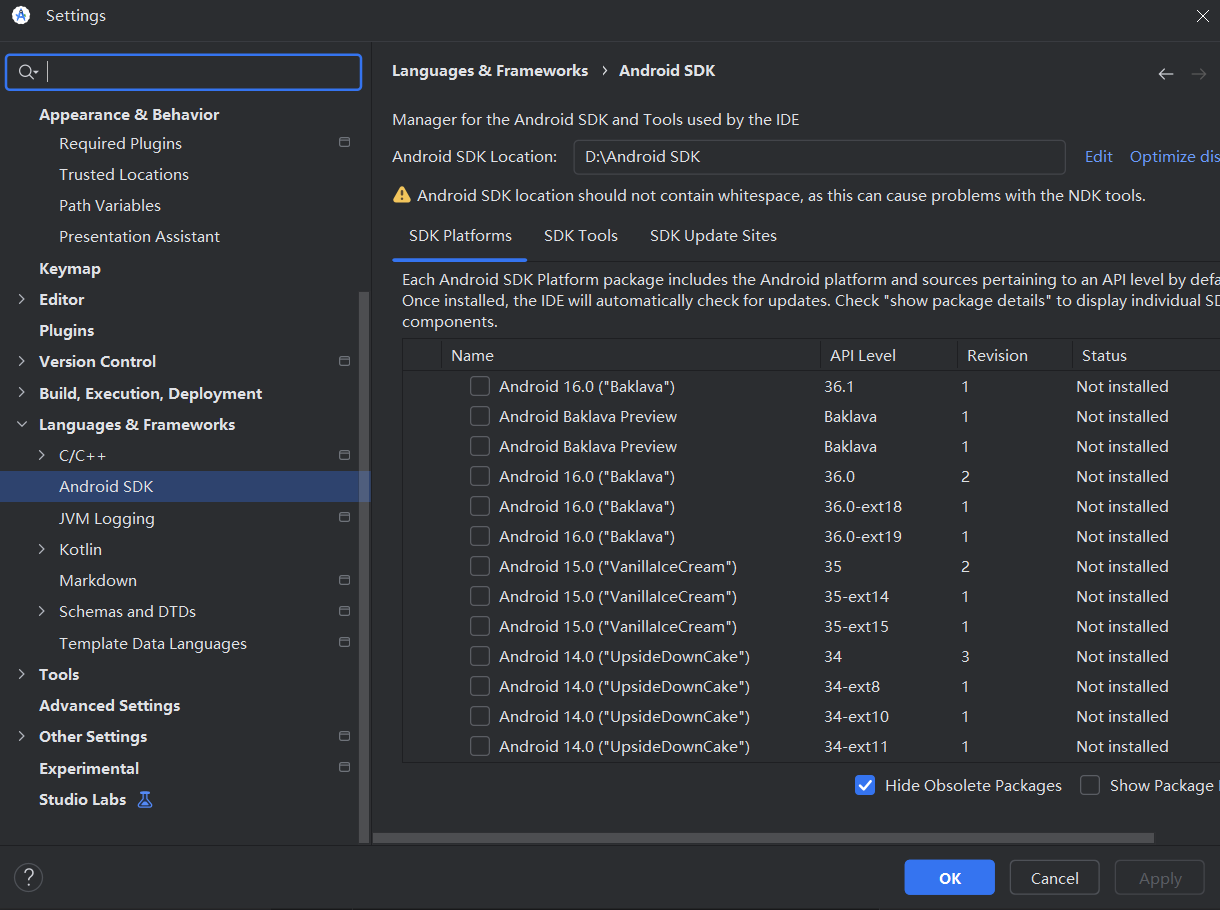Click project-level icon beside Version Control

(x=344, y=361)
